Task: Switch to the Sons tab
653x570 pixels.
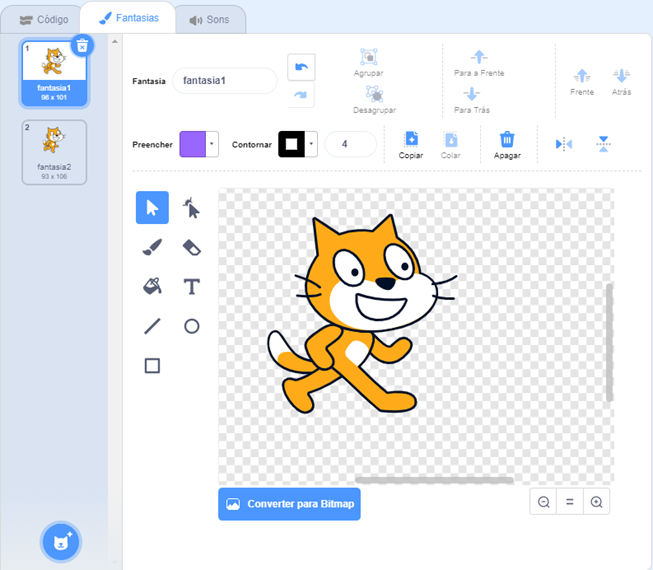Action: (x=209, y=19)
